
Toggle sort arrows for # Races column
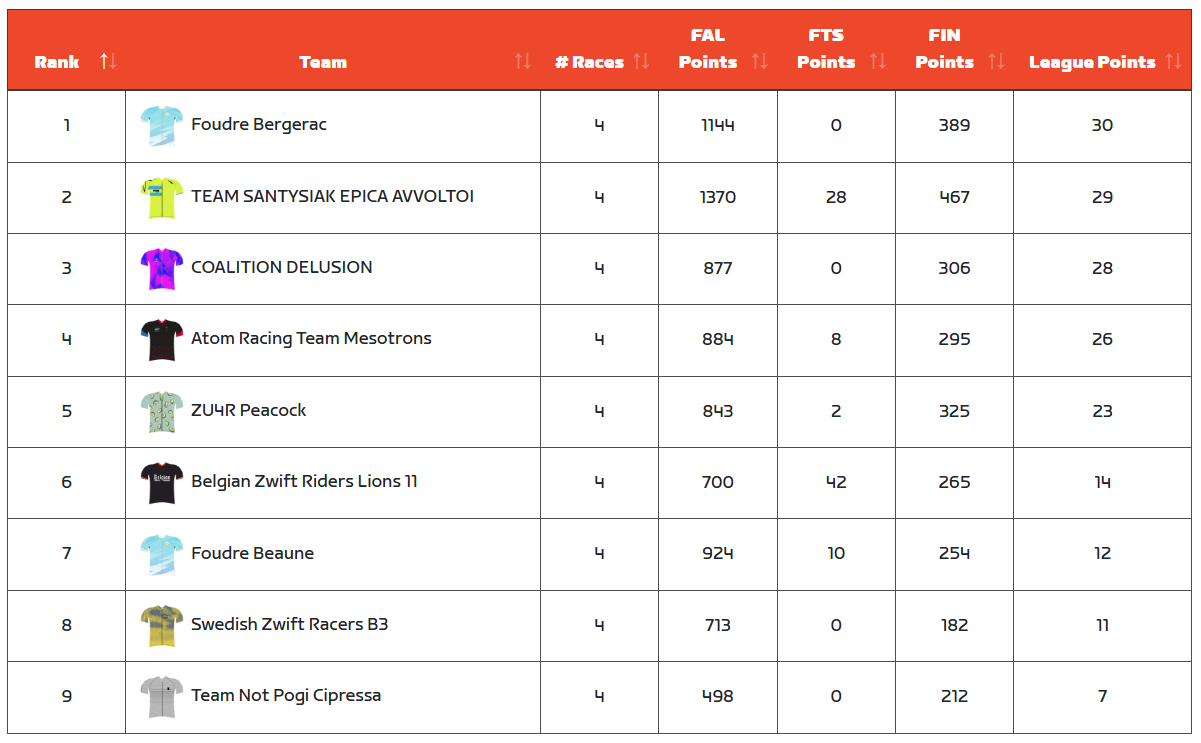[641, 62]
